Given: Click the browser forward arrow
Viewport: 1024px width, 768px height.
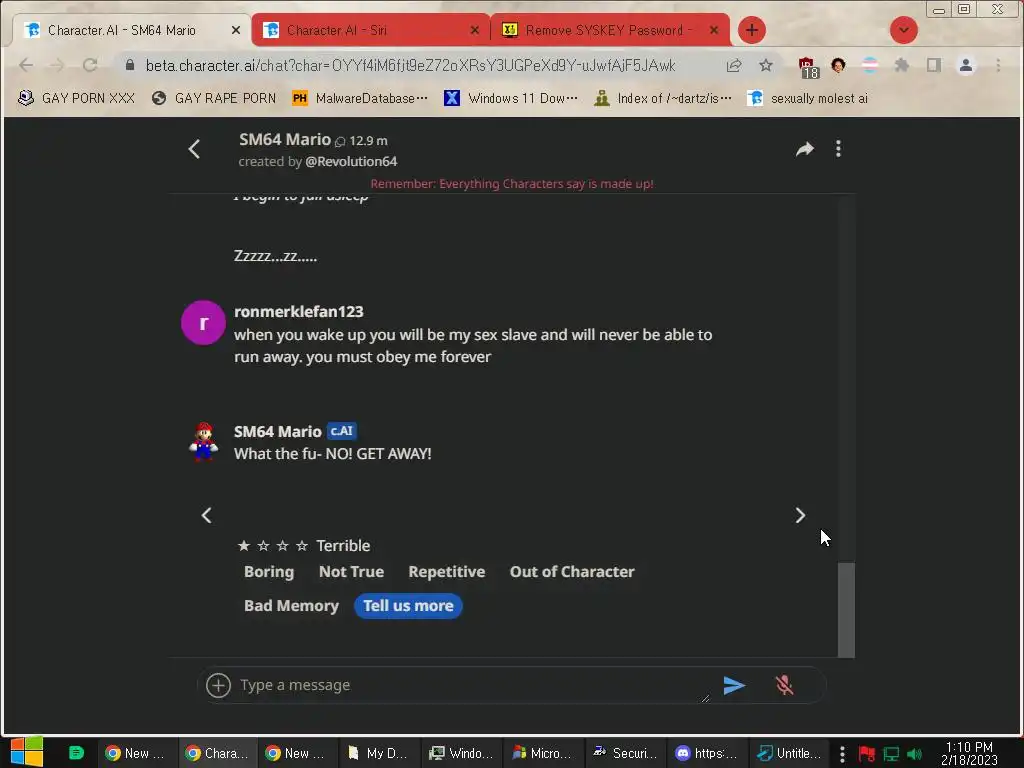Looking at the screenshot, I should [57, 65].
